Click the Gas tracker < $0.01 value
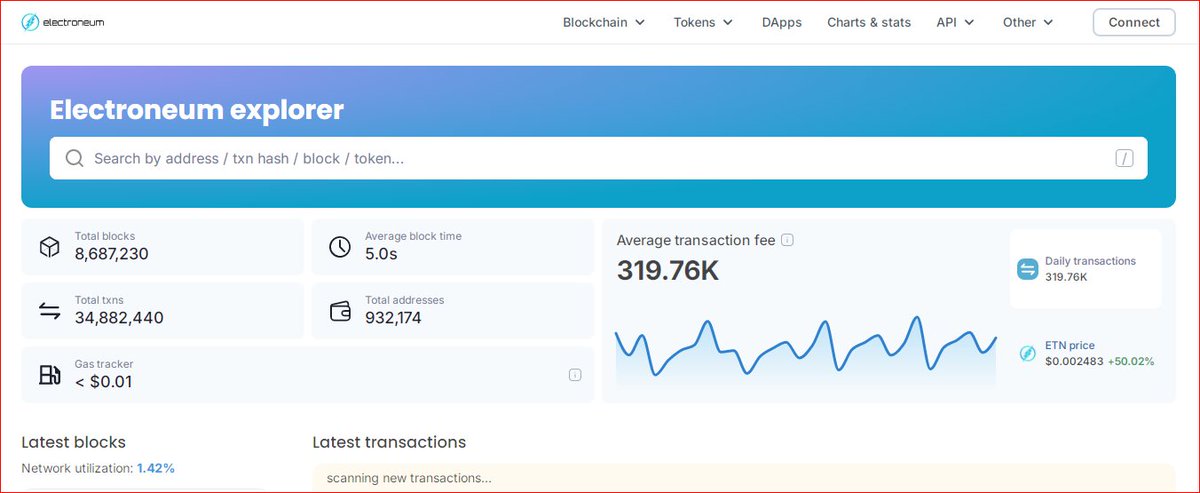Screen dimensions: 1200x493 pyautogui.click(x=103, y=381)
